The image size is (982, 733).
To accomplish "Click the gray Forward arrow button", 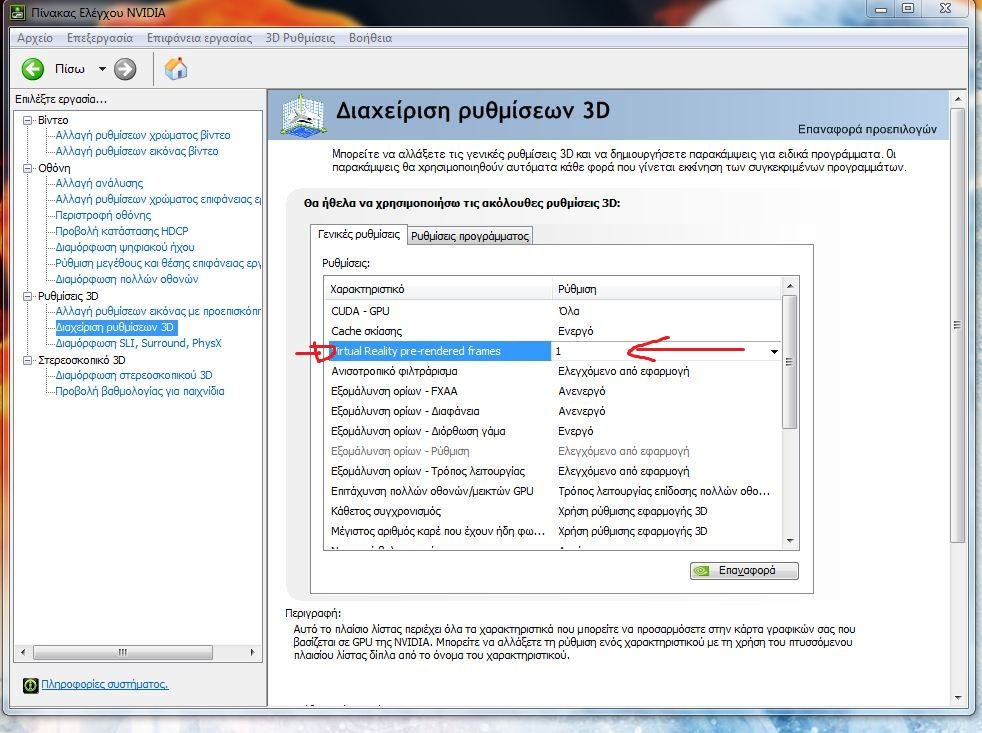I will [x=125, y=69].
